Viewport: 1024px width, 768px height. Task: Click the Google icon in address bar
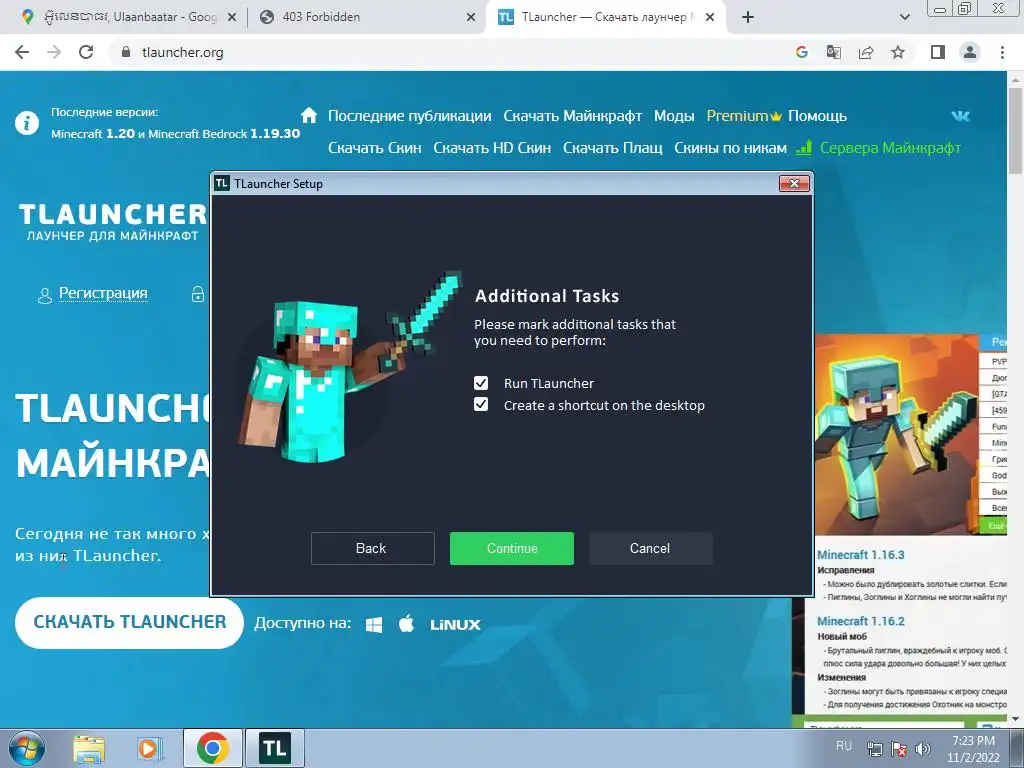click(x=801, y=52)
